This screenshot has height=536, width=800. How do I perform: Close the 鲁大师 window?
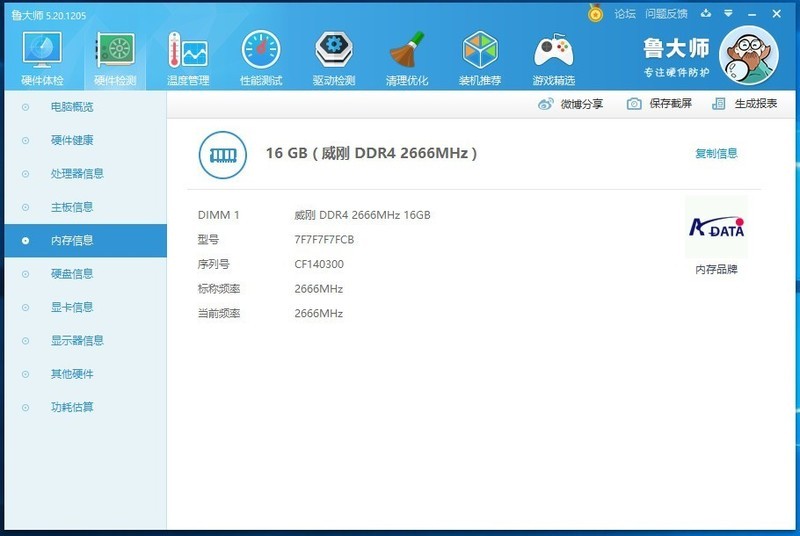click(x=777, y=14)
